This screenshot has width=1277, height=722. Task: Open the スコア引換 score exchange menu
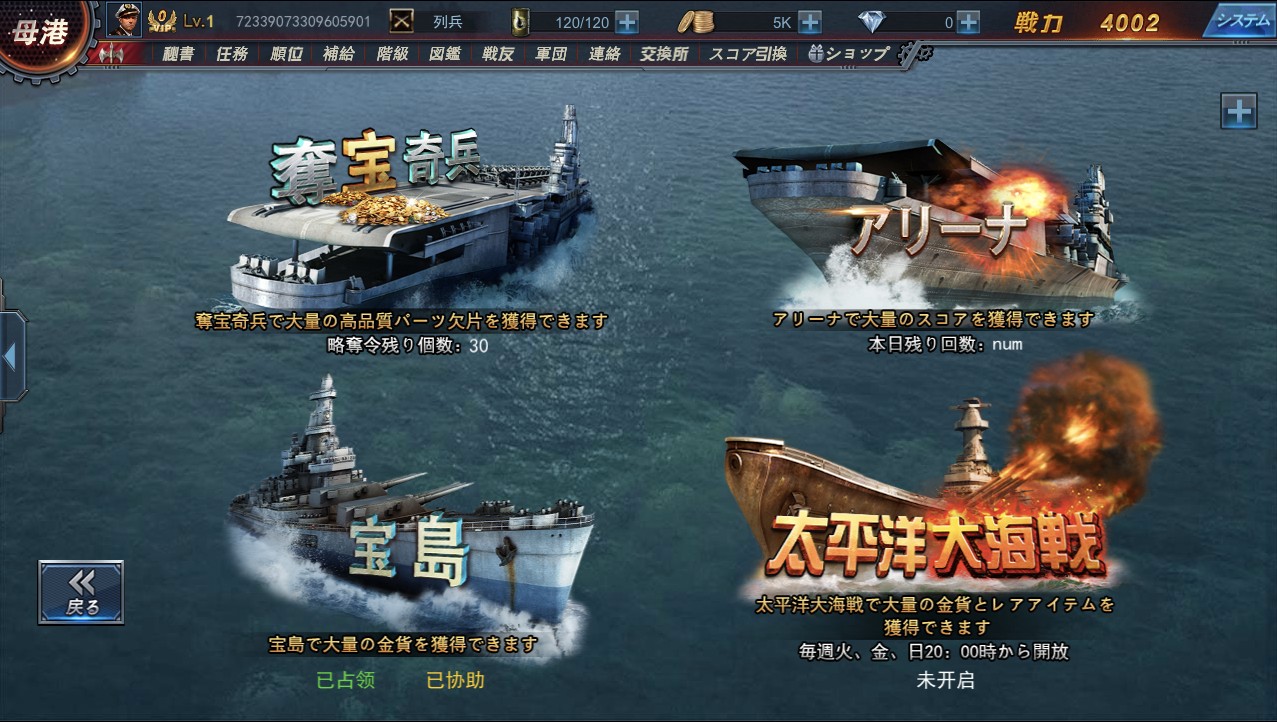(x=748, y=54)
